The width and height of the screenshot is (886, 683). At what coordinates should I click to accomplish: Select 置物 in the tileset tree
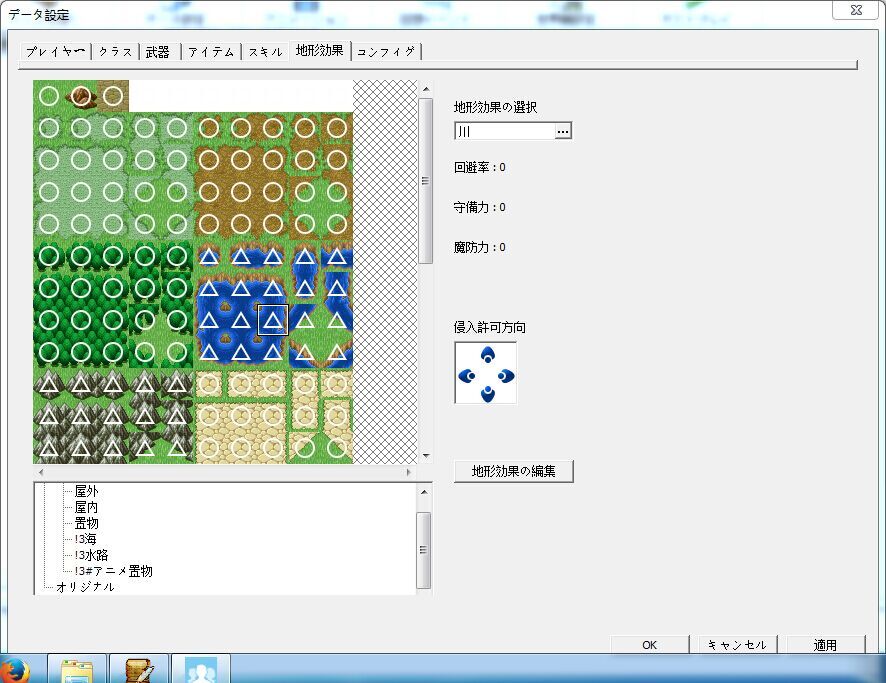[86, 523]
